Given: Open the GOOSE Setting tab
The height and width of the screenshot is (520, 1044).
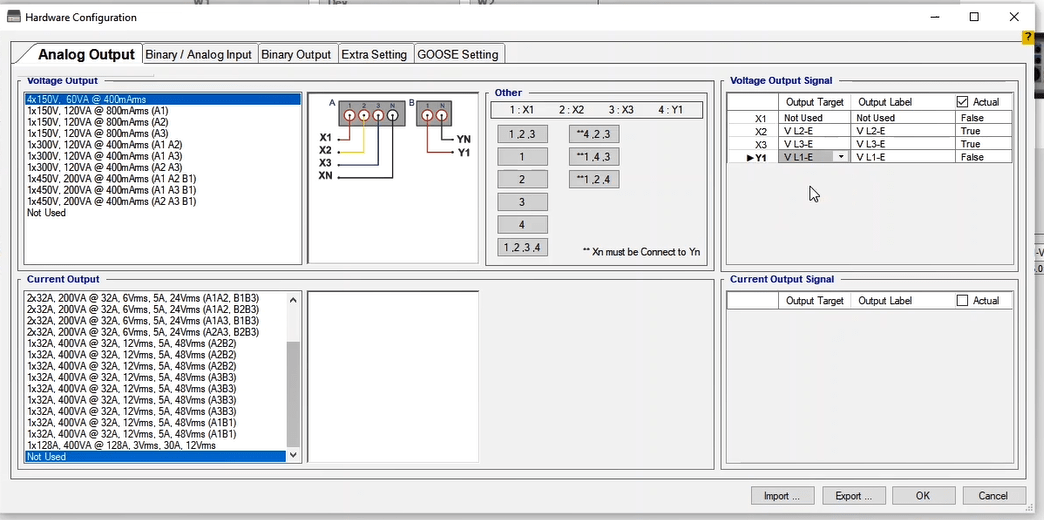Looking at the screenshot, I should 458,54.
